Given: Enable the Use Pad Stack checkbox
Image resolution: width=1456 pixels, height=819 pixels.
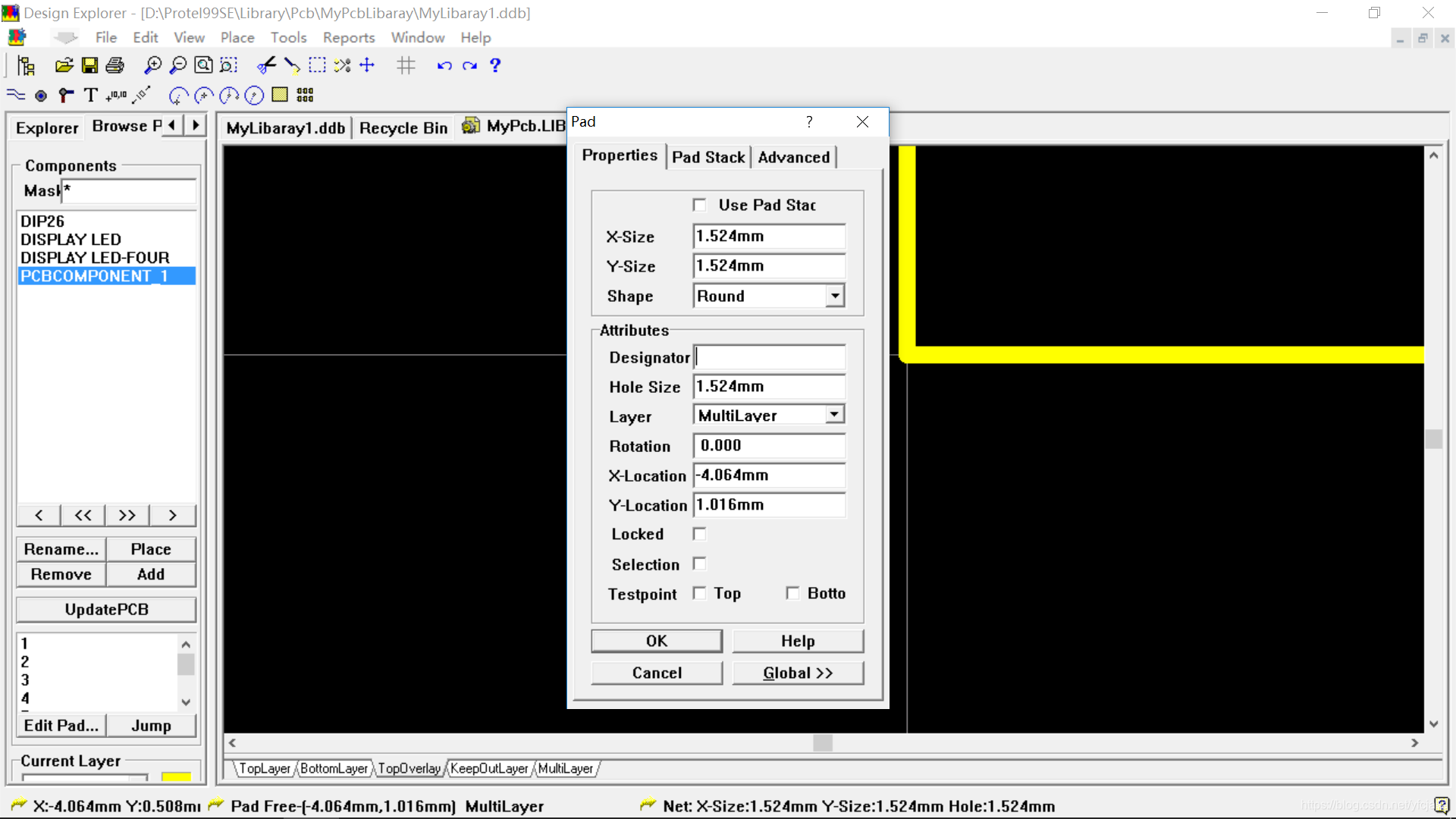Looking at the screenshot, I should click(x=699, y=205).
